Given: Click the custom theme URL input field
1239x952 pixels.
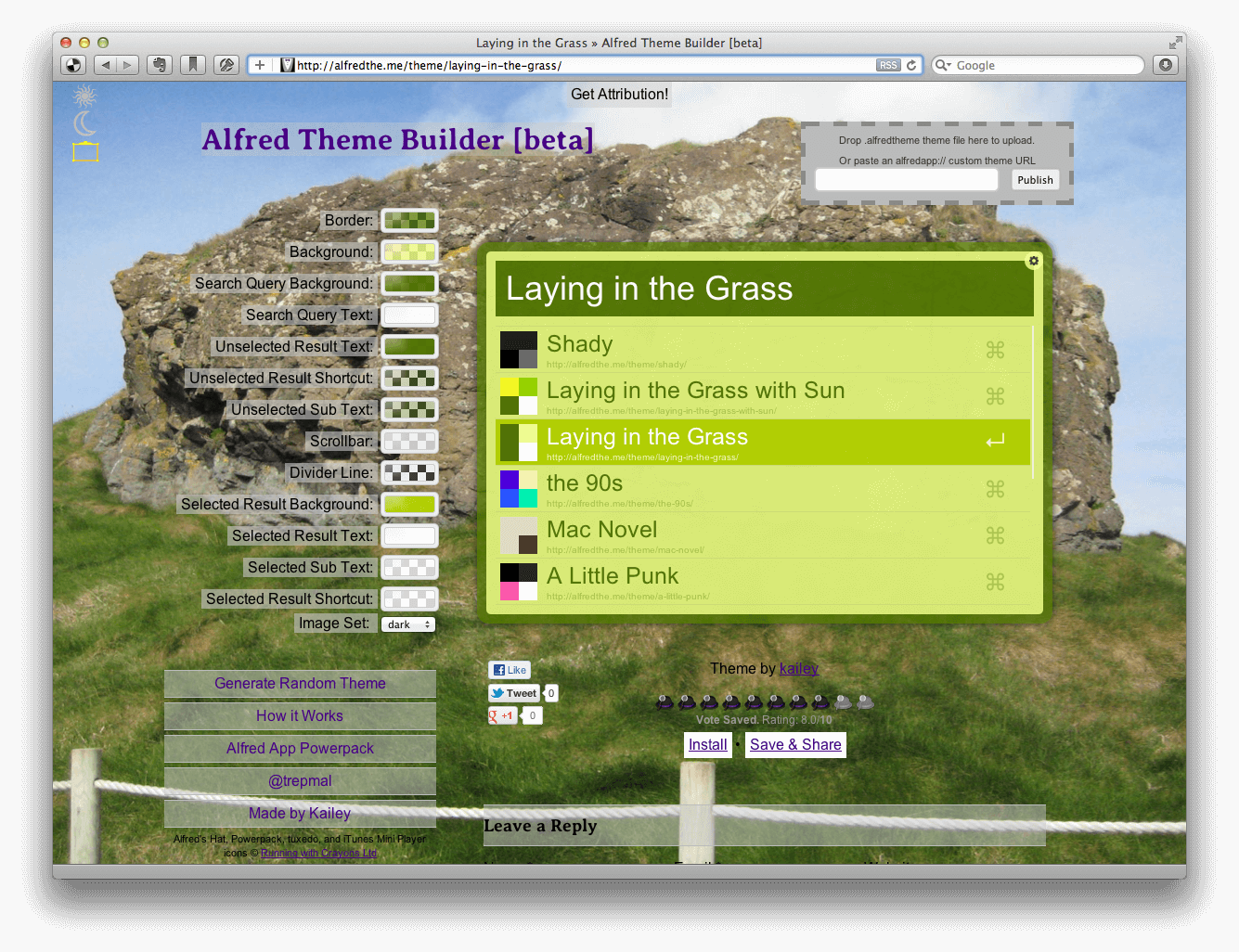Looking at the screenshot, I should coord(906,180).
